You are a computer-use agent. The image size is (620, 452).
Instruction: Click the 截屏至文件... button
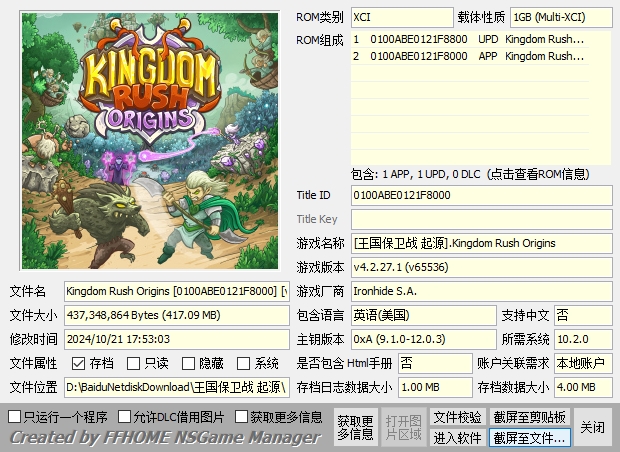tap(529, 437)
